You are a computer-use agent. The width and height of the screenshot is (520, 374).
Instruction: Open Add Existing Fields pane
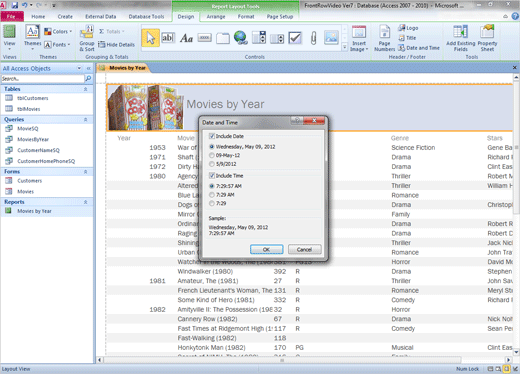(461, 39)
